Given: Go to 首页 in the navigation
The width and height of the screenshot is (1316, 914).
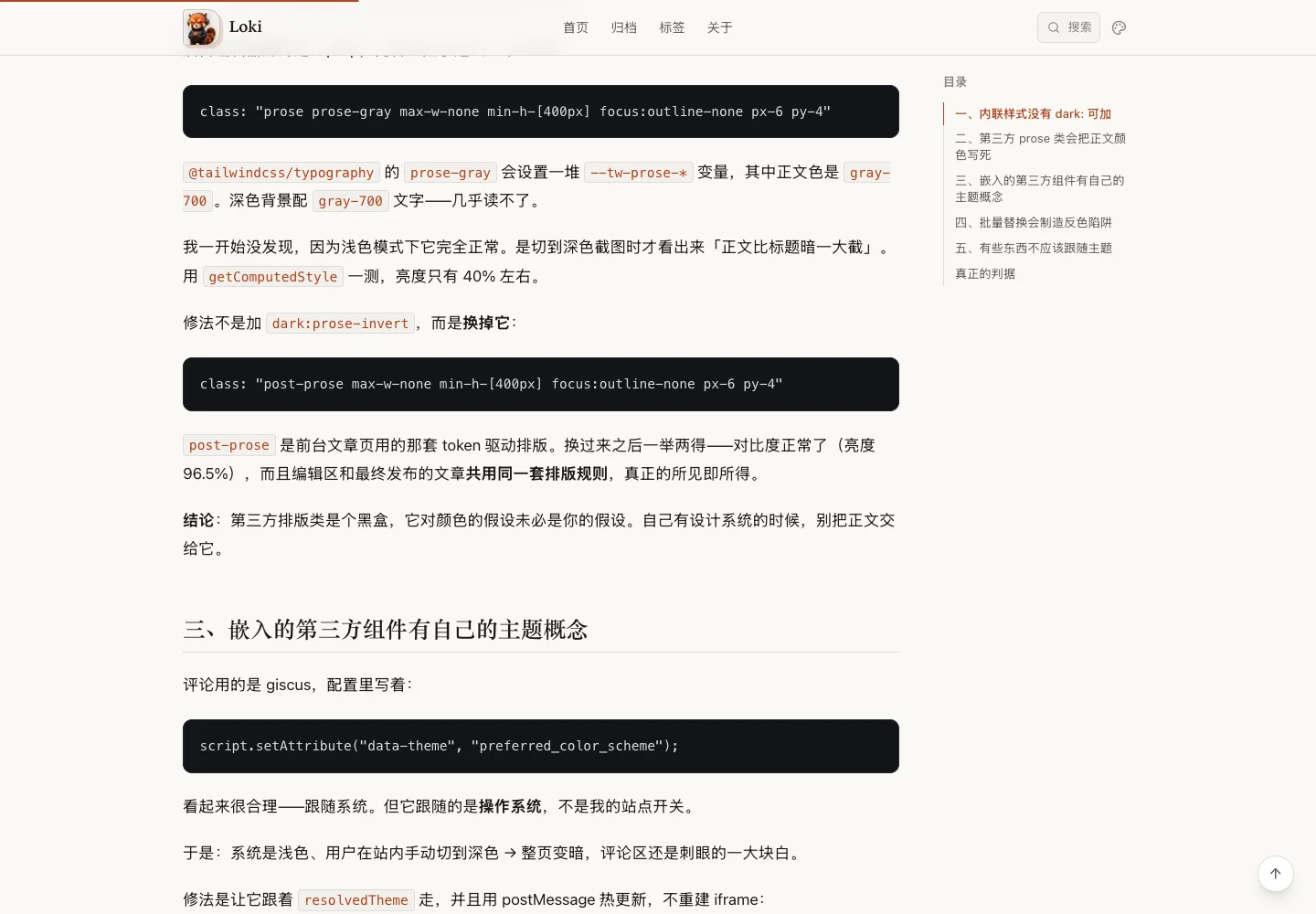Looking at the screenshot, I should [x=576, y=27].
